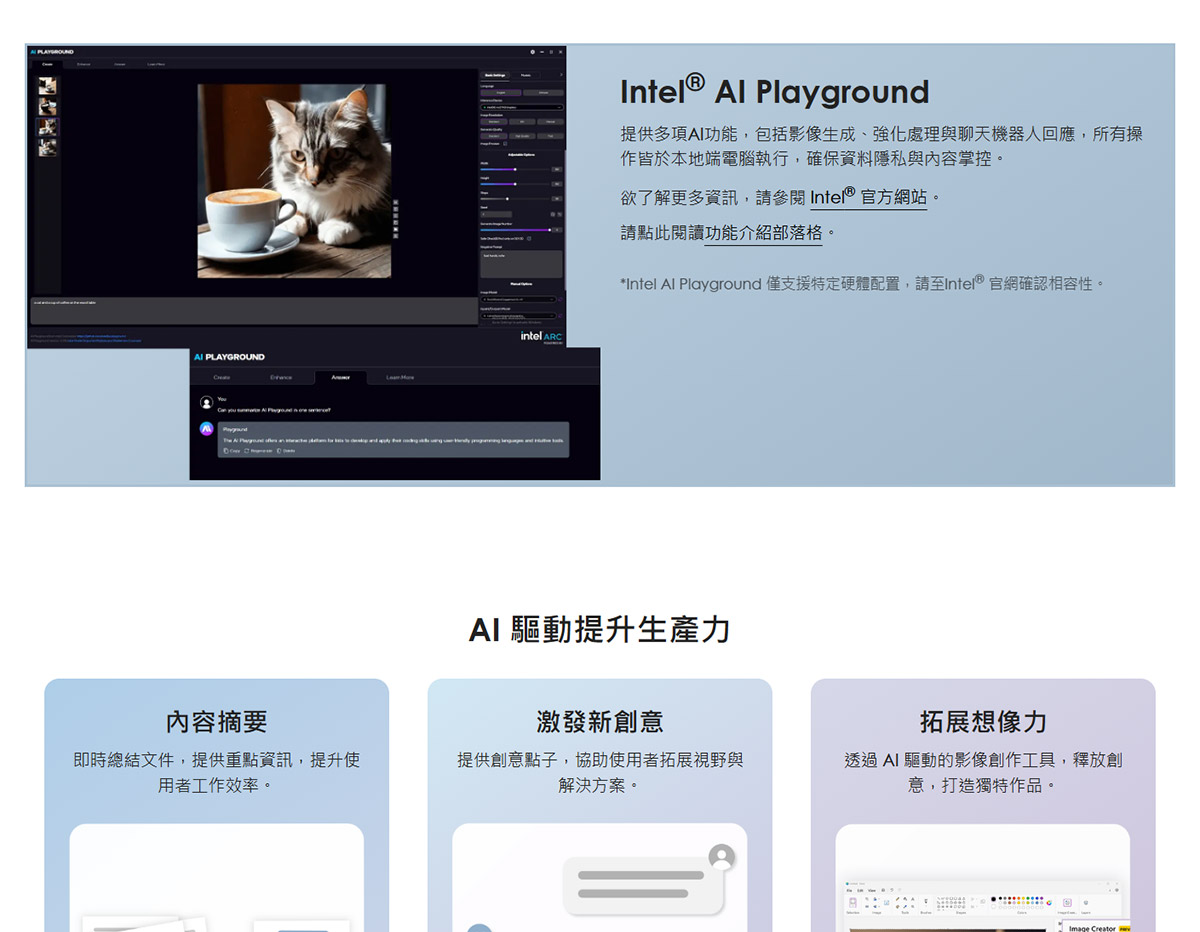Collapse the settings panel with the arrow
This screenshot has height=932, width=1200.
(561, 75)
